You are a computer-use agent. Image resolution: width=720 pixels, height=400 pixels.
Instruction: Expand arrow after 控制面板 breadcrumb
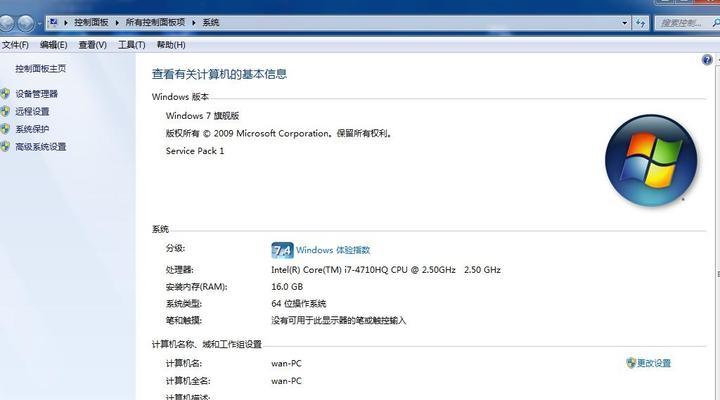click(x=117, y=23)
